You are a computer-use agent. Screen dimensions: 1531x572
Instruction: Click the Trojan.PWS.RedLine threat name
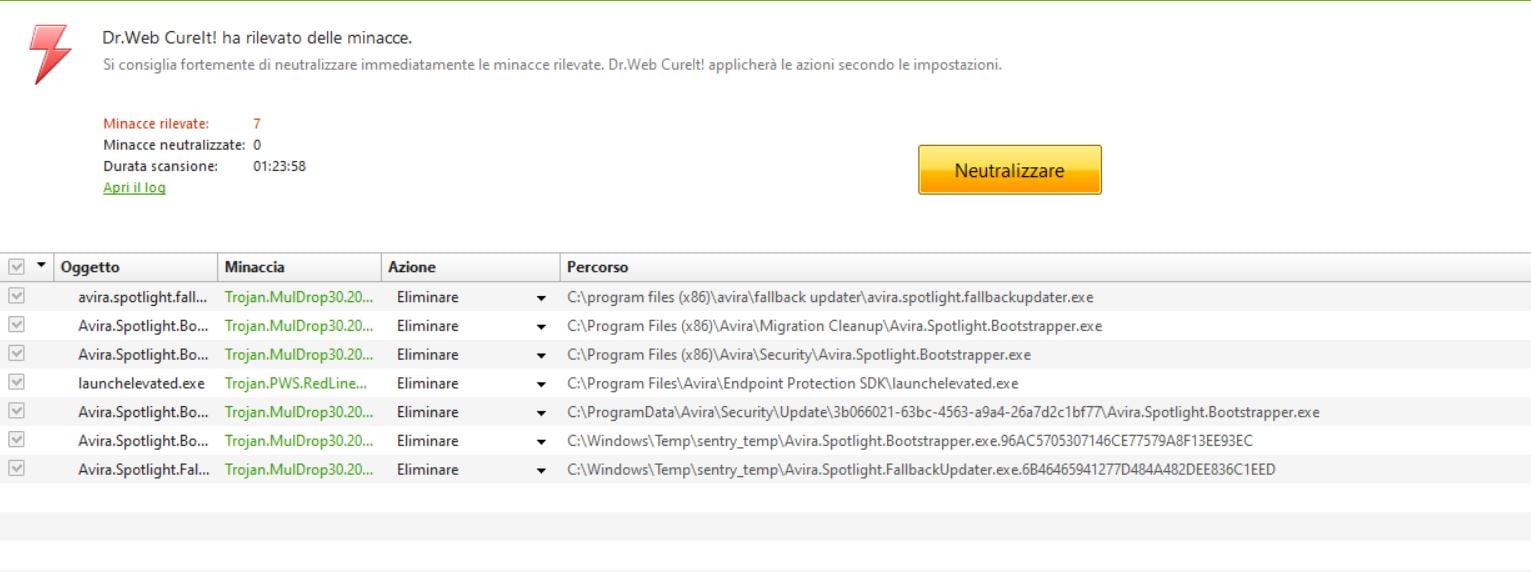(x=296, y=383)
